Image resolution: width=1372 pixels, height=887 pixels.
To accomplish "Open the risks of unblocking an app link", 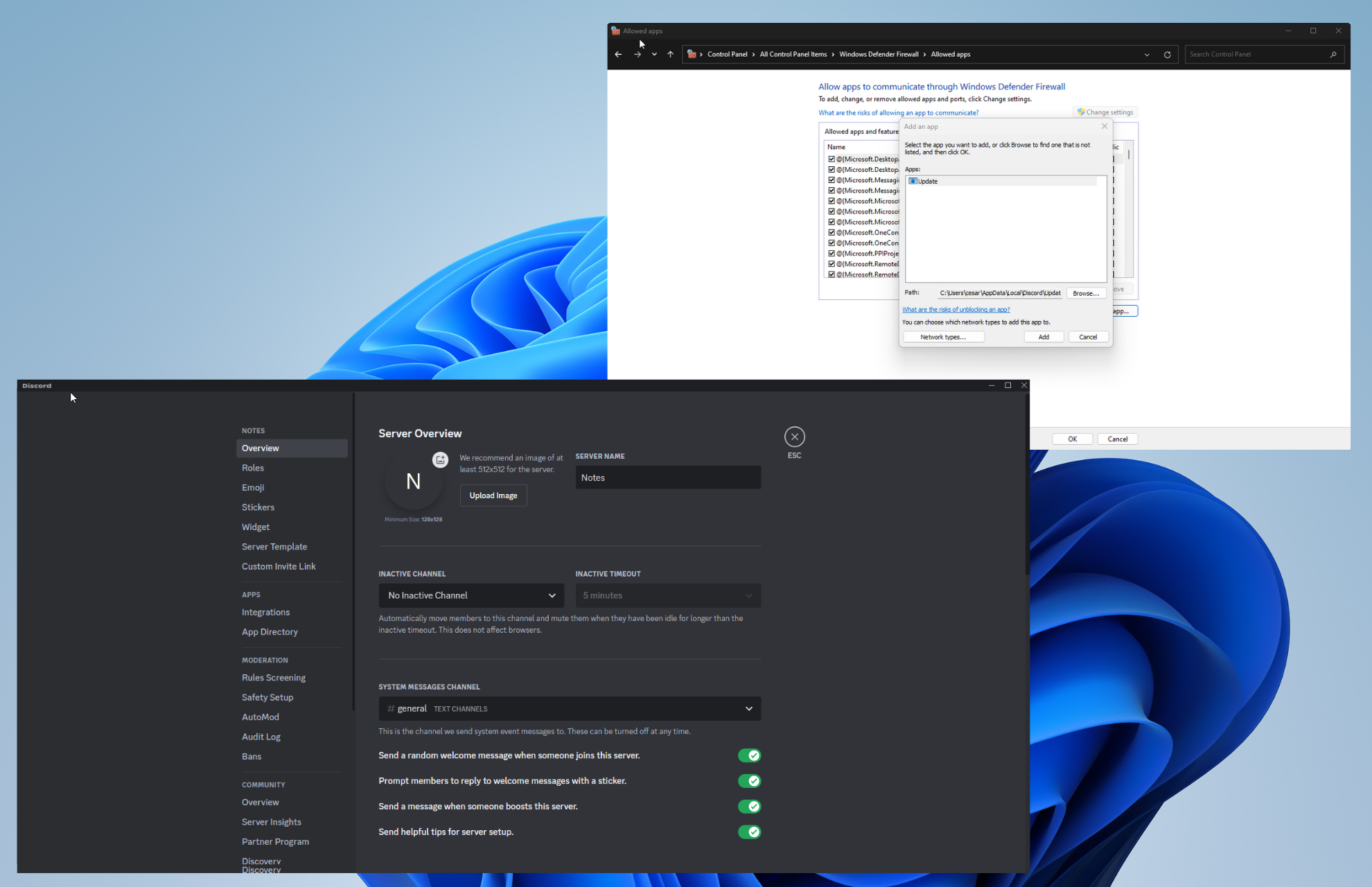I will (x=956, y=310).
